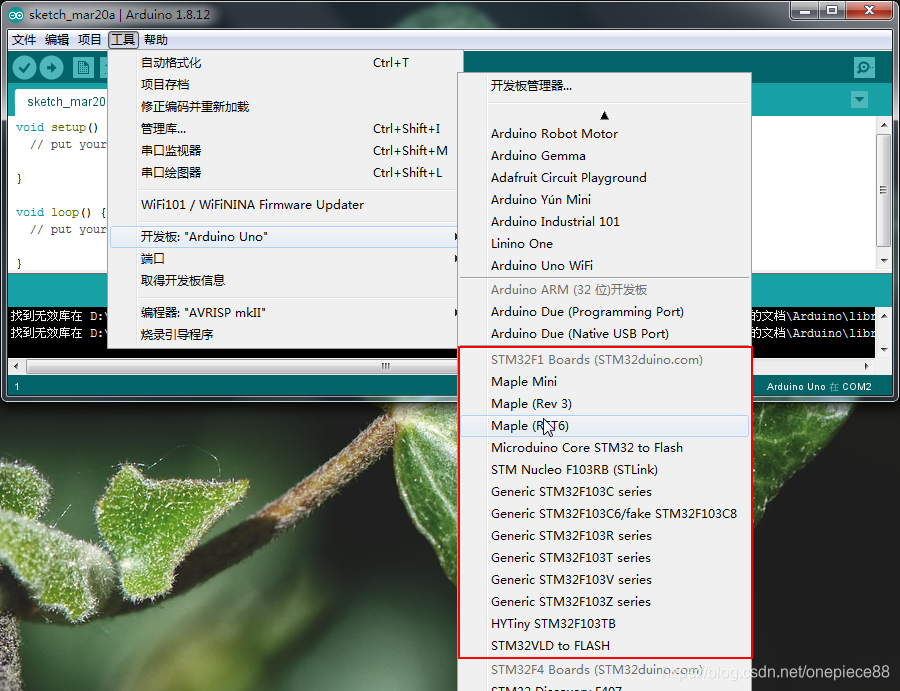Image resolution: width=900 pixels, height=691 pixels.
Task: Click the editor vertical scrollbar thumb
Action: pyautogui.click(x=883, y=190)
